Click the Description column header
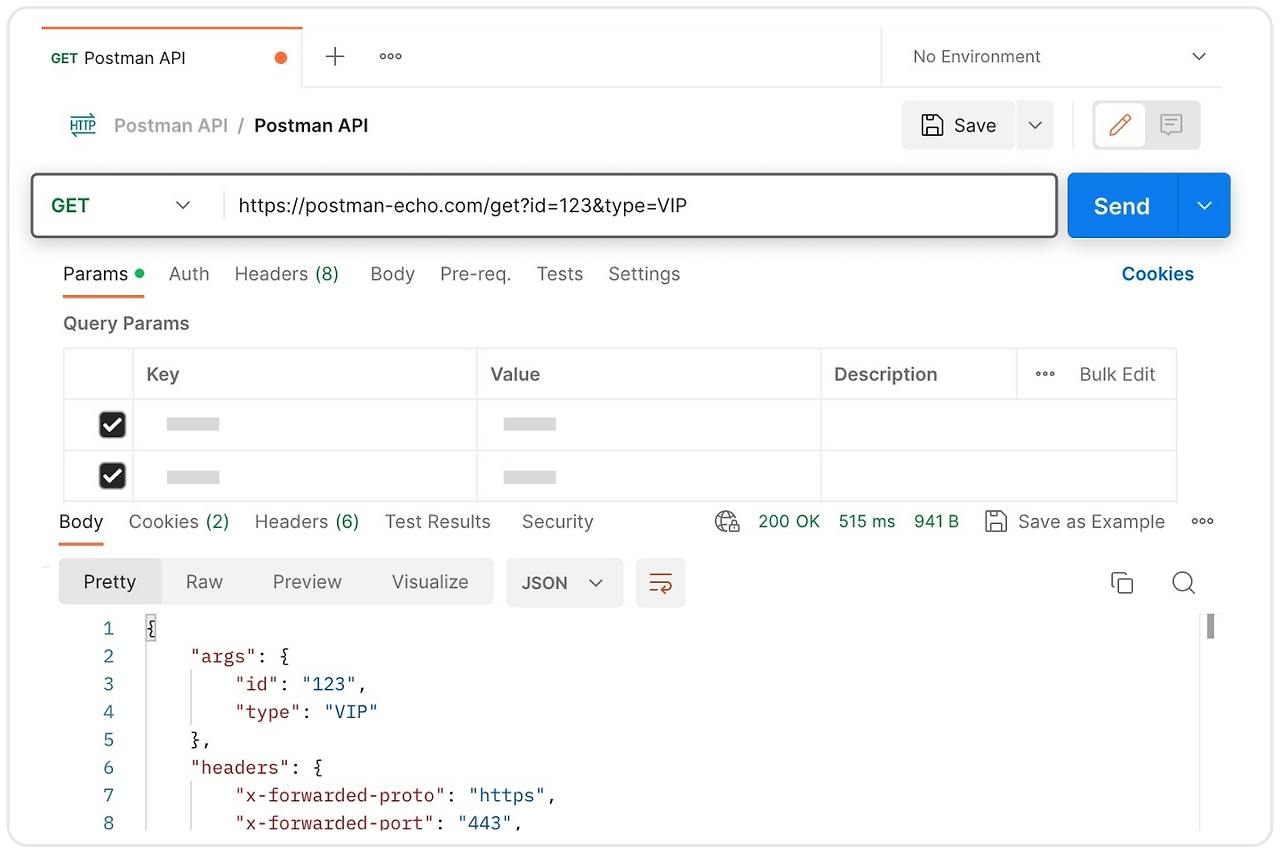Image resolution: width=1280 pixels, height=853 pixels. (886, 374)
